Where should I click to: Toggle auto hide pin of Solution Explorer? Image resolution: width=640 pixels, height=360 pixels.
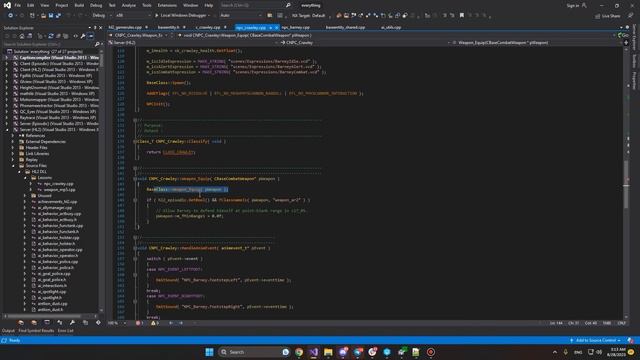pyautogui.click(x=95, y=28)
